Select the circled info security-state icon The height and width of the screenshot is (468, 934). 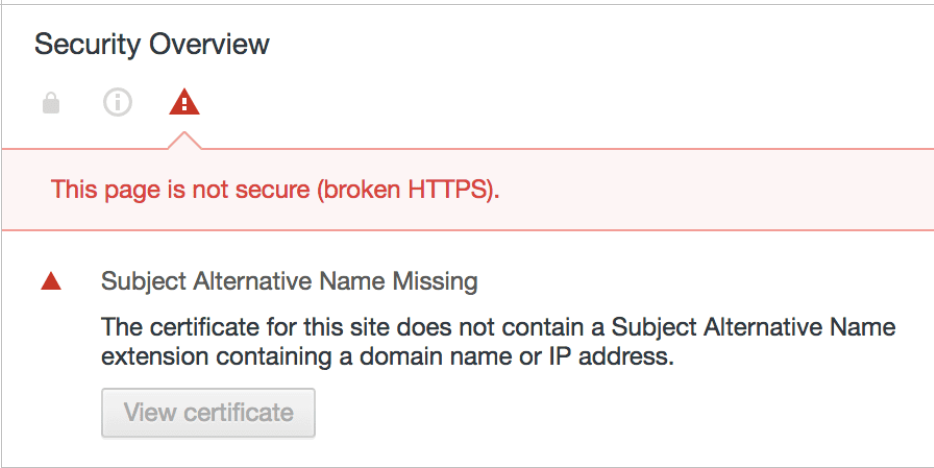117,103
